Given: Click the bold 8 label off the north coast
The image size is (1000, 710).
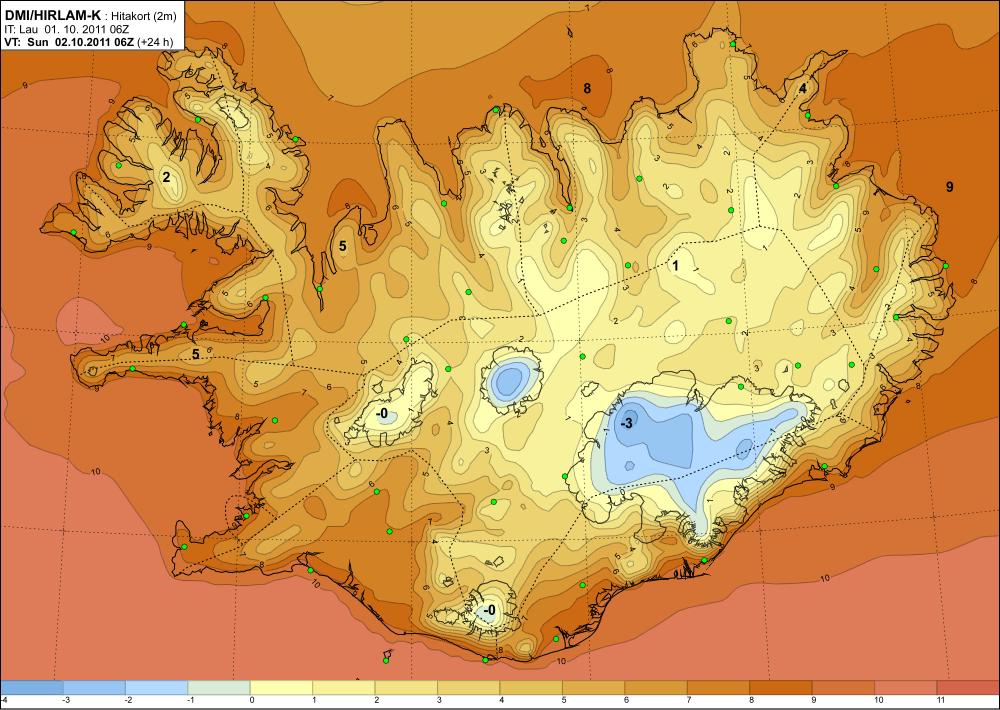Looking at the screenshot, I should [587, 89].
